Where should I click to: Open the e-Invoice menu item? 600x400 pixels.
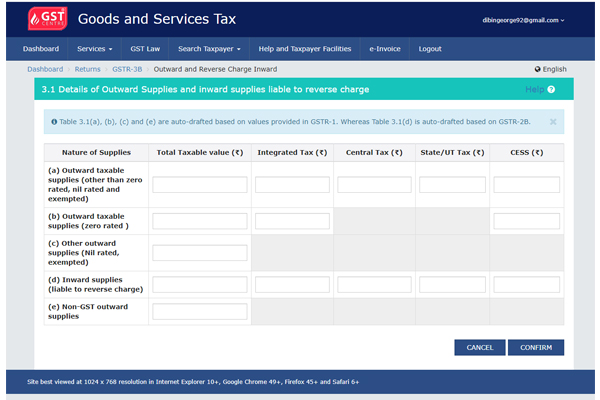coord(385,49)
